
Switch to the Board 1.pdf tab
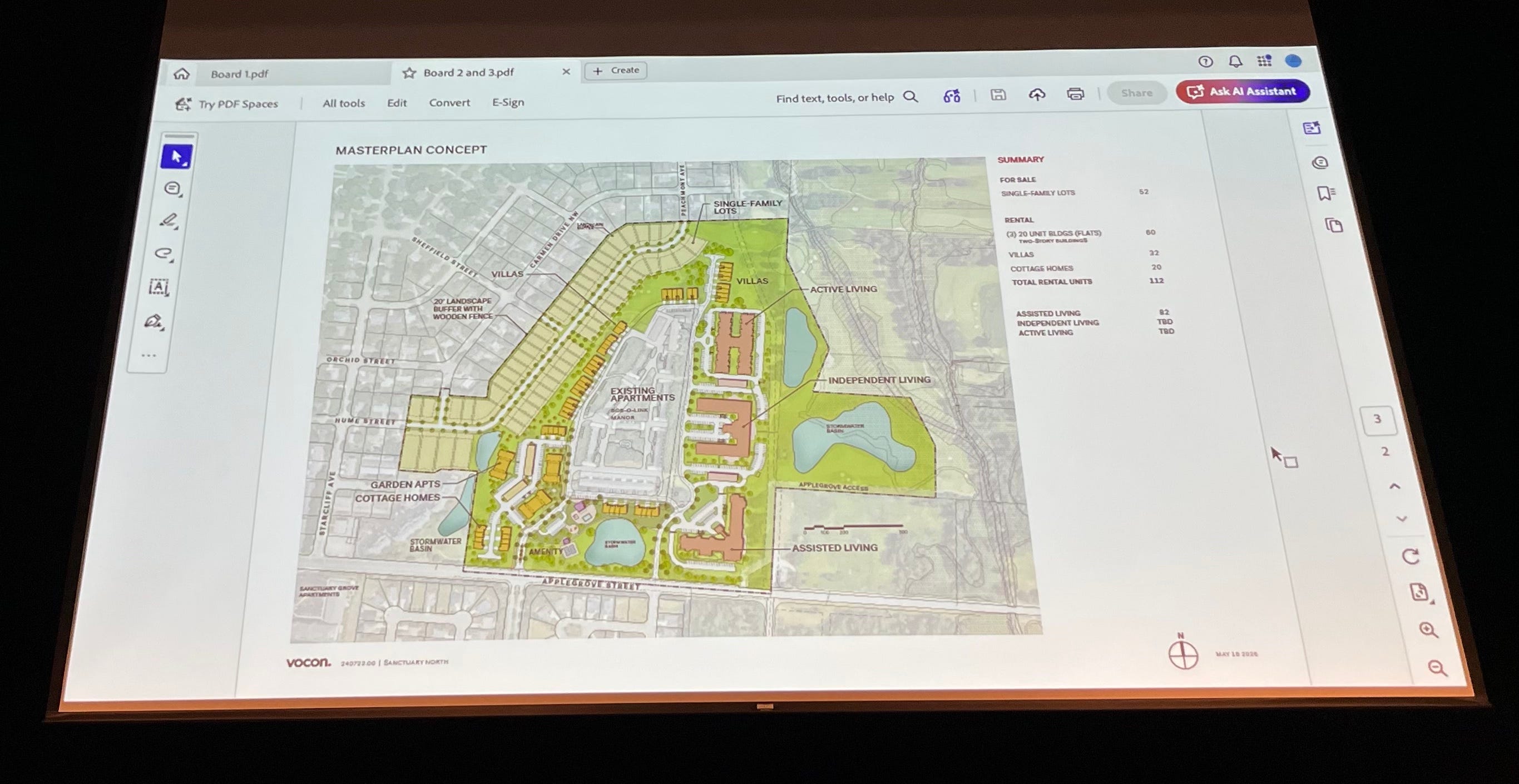(x=239, y=74)
